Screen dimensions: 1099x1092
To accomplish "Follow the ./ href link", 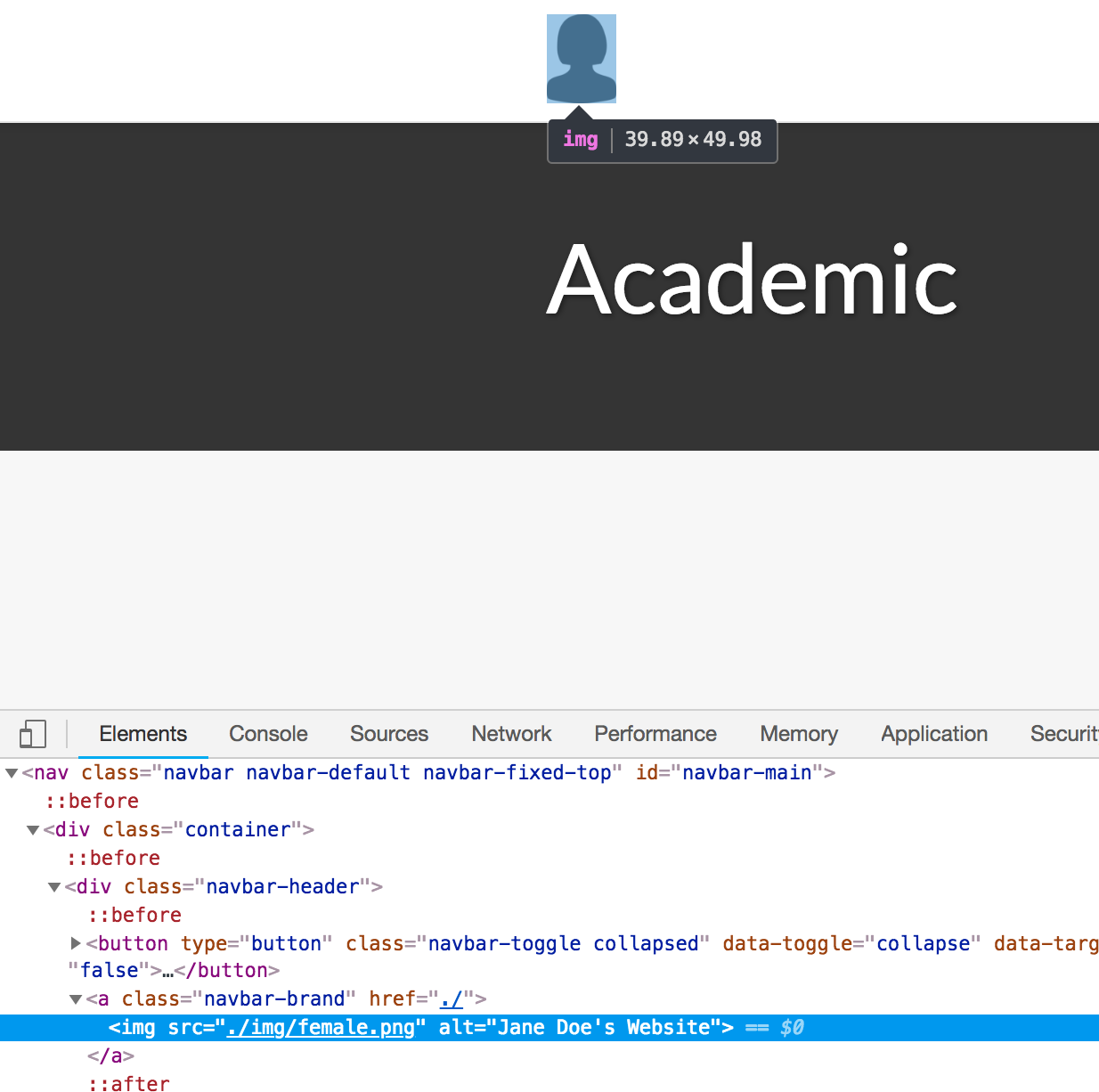I will (x=451, y=998).
